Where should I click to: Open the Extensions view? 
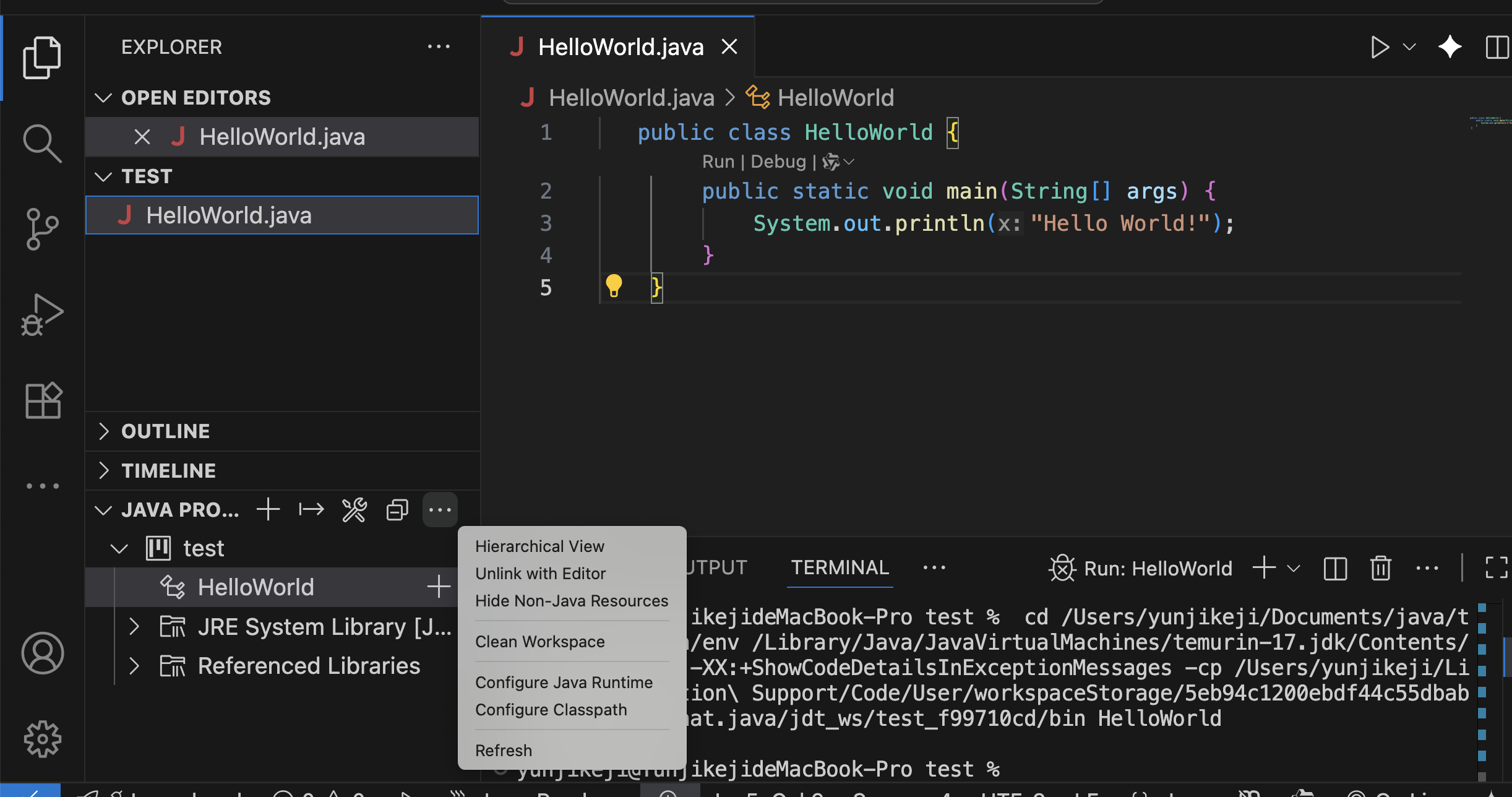click(42, 400)
